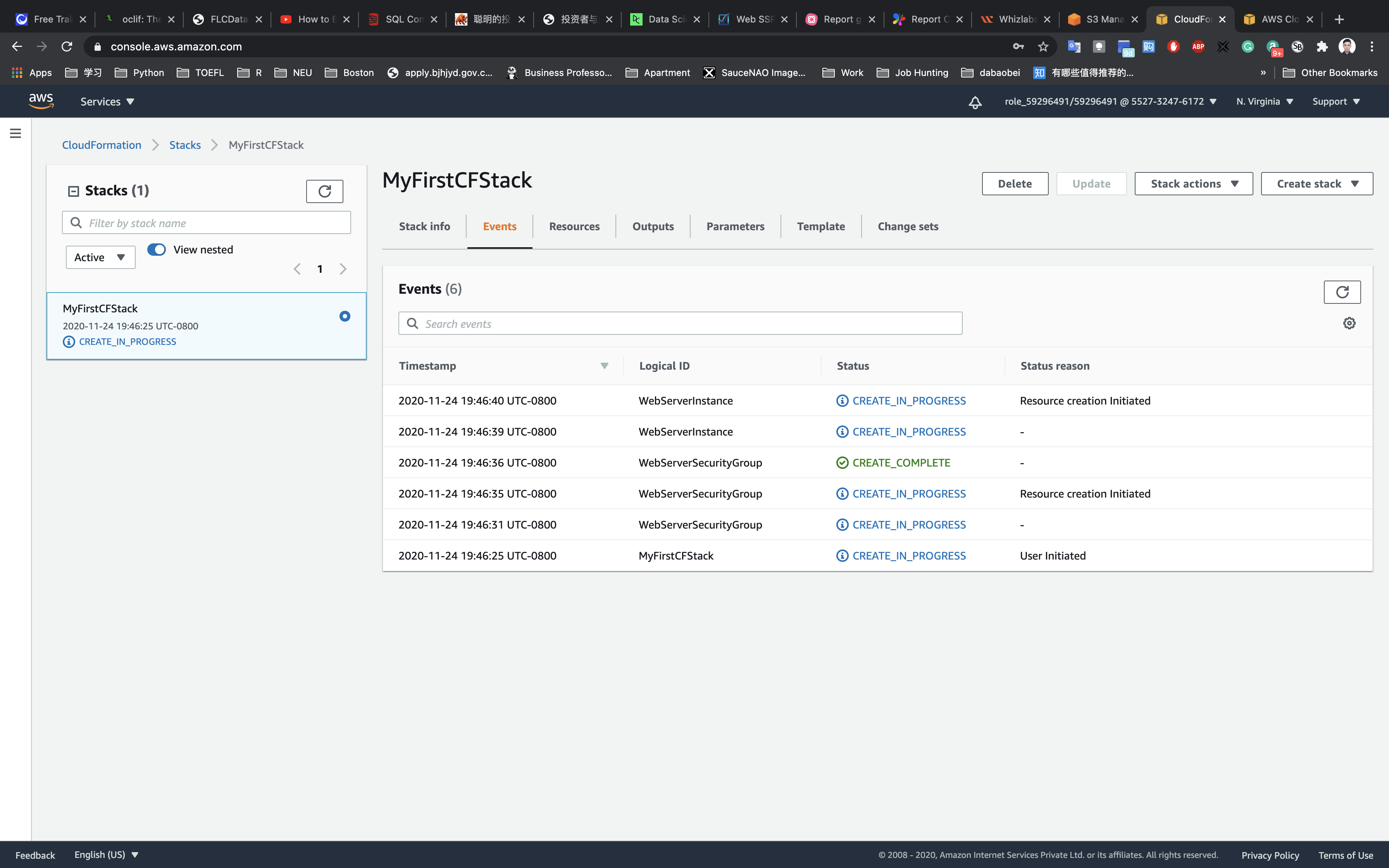Refresh the Stacks panel
Image resolution: width=1389 pixels, height=868 pixels.
pos(324,191)
